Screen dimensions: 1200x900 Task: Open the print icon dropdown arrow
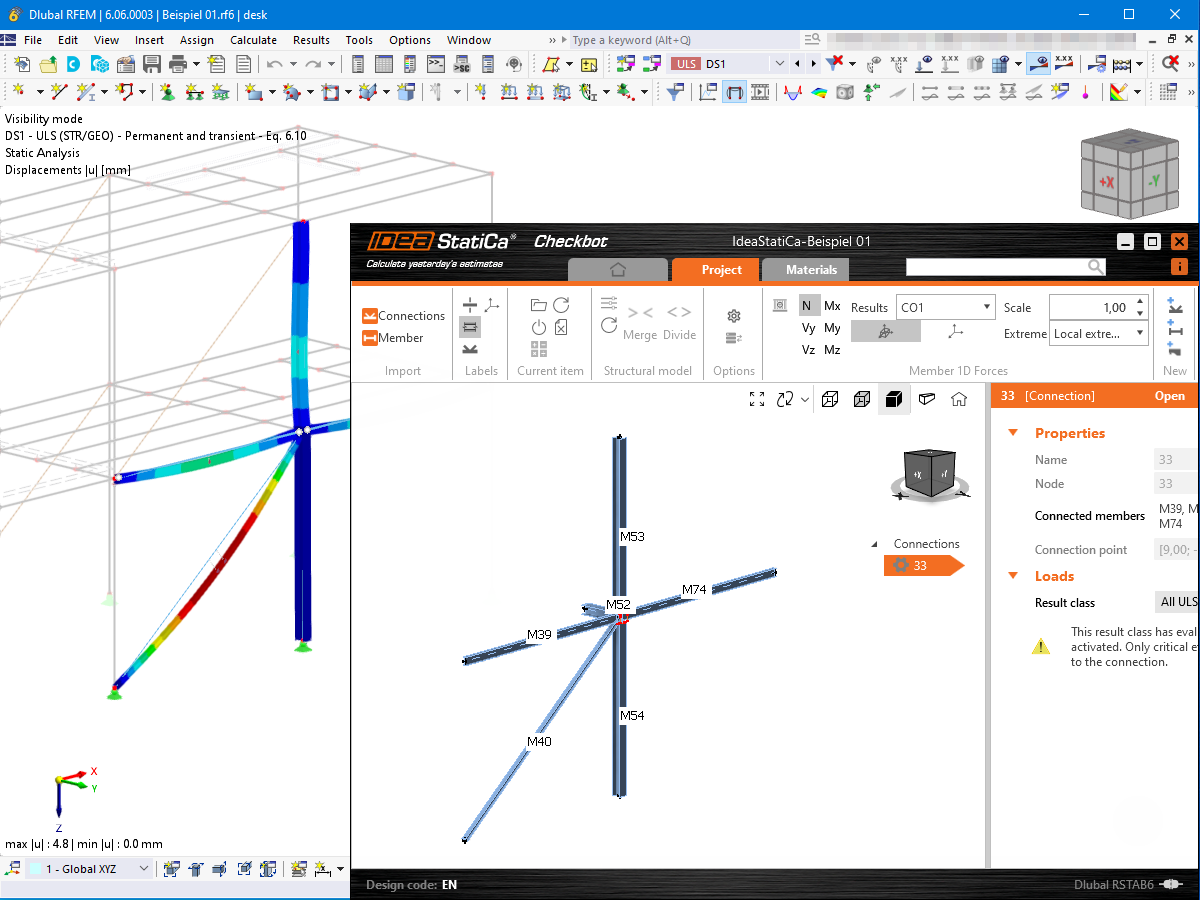coord(196,64)
